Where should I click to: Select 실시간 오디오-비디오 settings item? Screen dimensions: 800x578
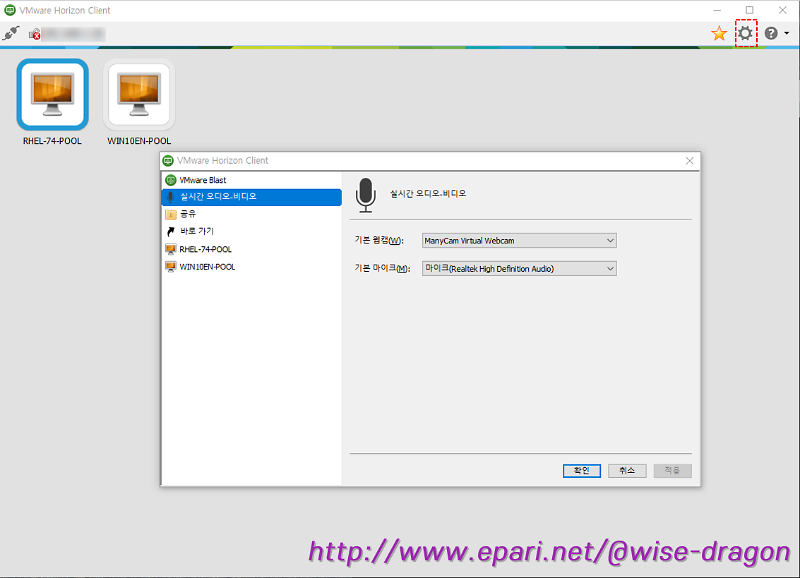coord(252,197)
